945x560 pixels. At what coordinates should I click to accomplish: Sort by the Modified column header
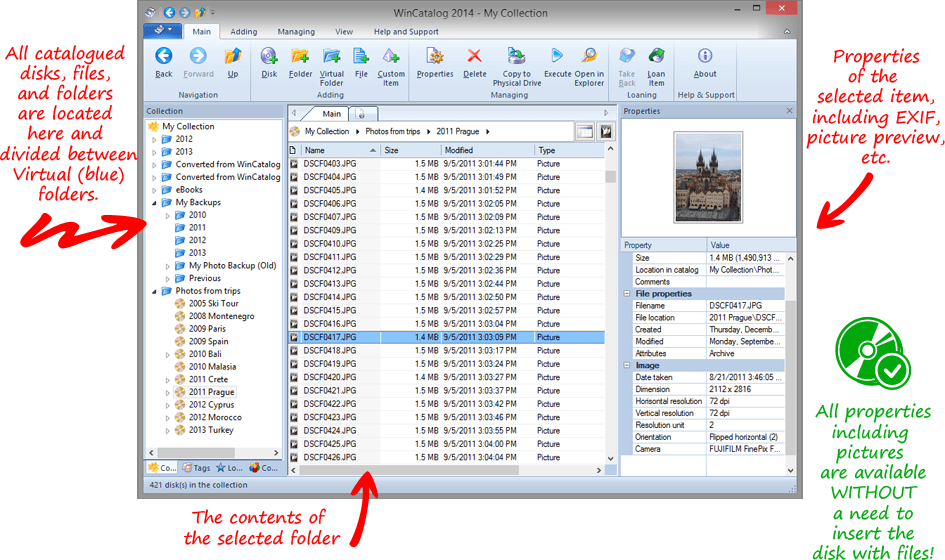pyautogui.click(x=487, y=150)
